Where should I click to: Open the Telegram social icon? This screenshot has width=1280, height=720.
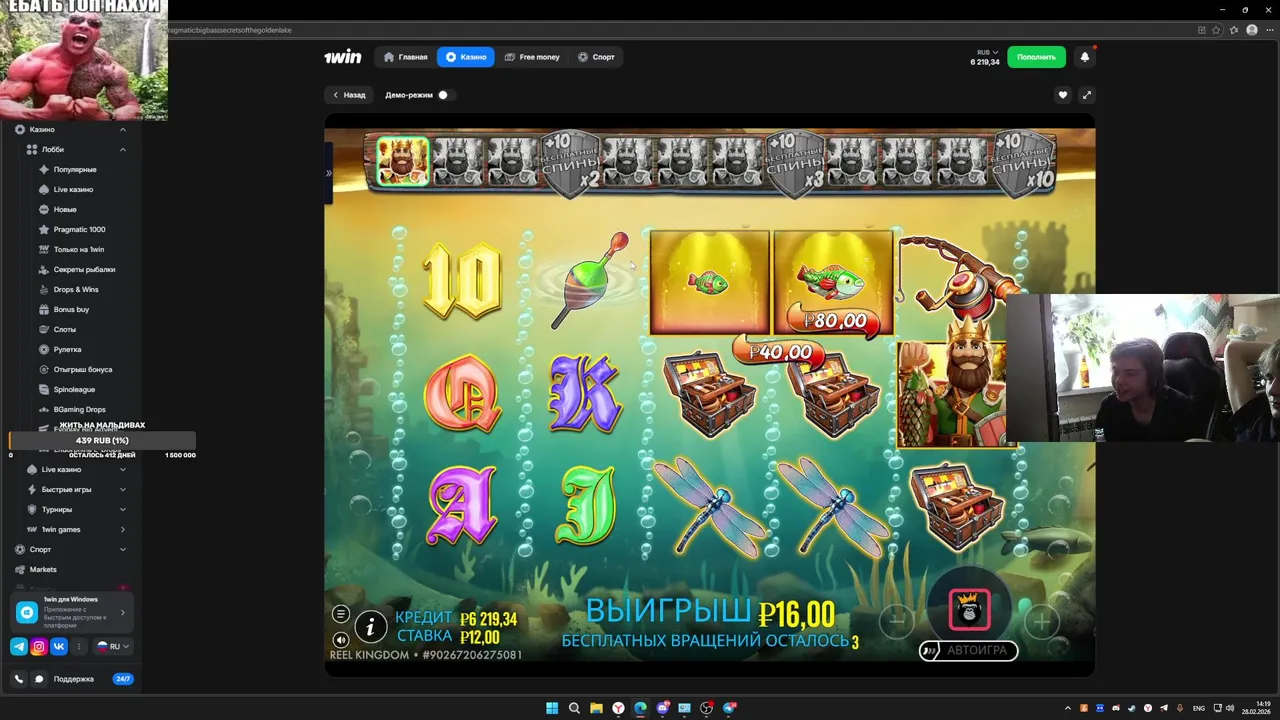(19, 646)
